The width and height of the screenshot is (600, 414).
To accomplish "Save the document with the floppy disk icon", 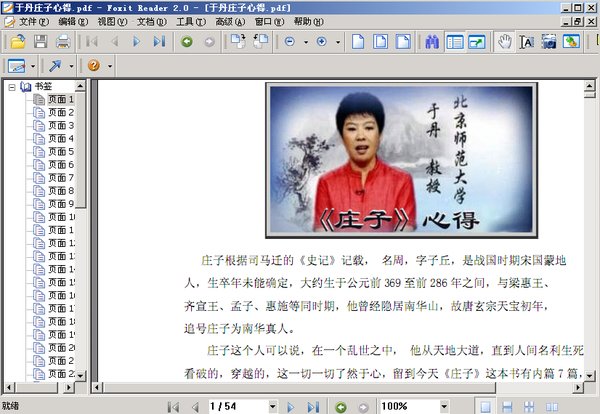I will (x=41, y=41).
